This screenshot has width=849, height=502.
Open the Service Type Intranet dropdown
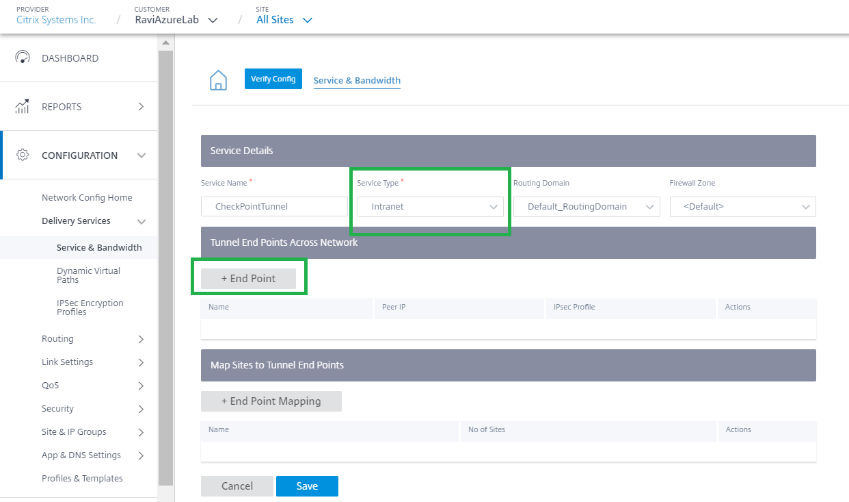click(430, 206)
